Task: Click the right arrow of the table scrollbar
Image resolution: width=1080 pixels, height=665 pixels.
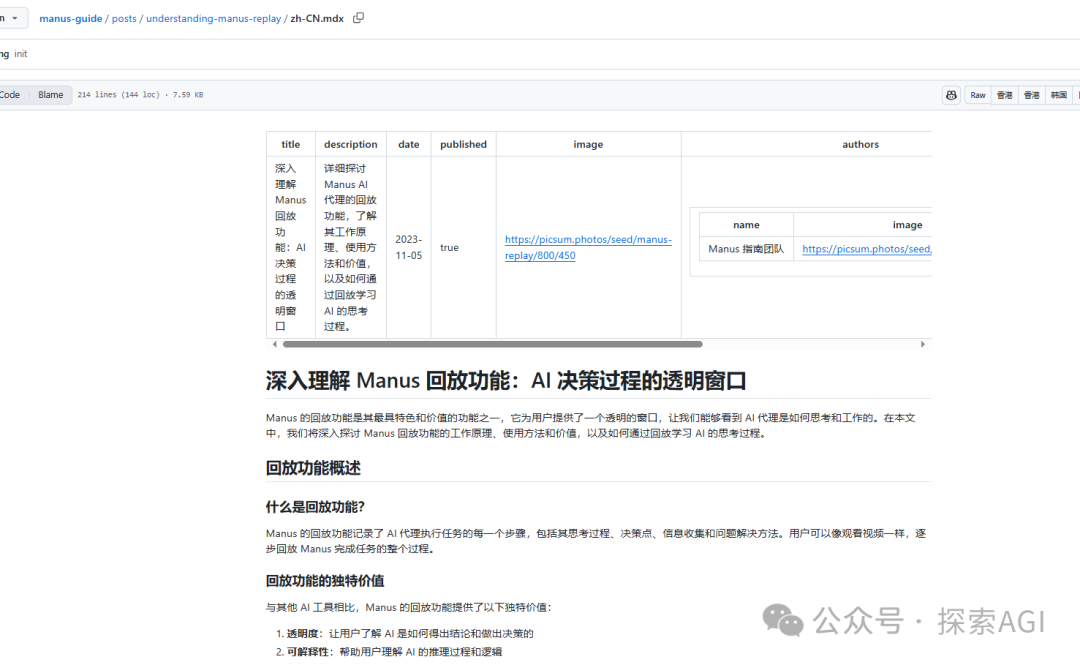Action: pyautogui.click(x=923, y=344)
